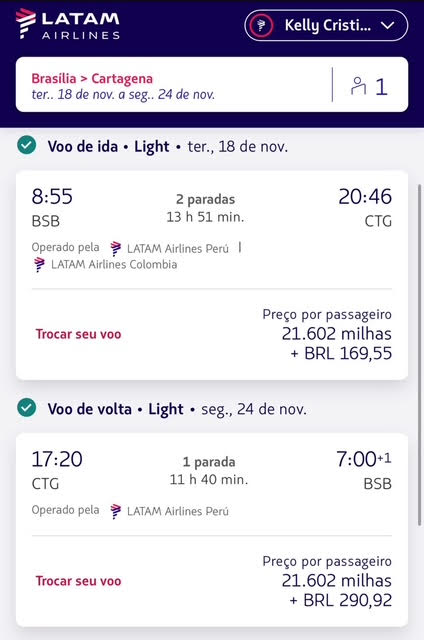Click the Voo de ida Light heading
Screen dimensions: 424x640
click(x=109, y=146)
